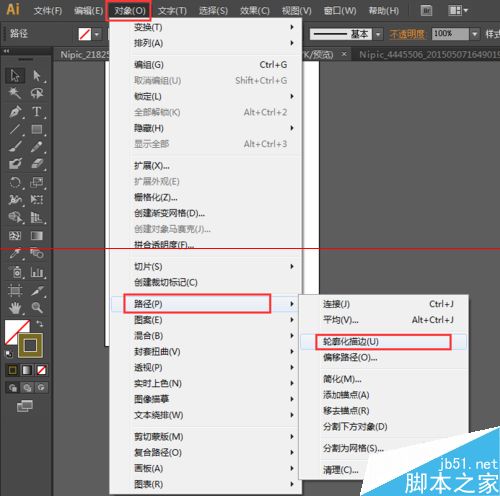500x496 pixels.
Task: Select the Perspective Grid tool
Action: 37,218
